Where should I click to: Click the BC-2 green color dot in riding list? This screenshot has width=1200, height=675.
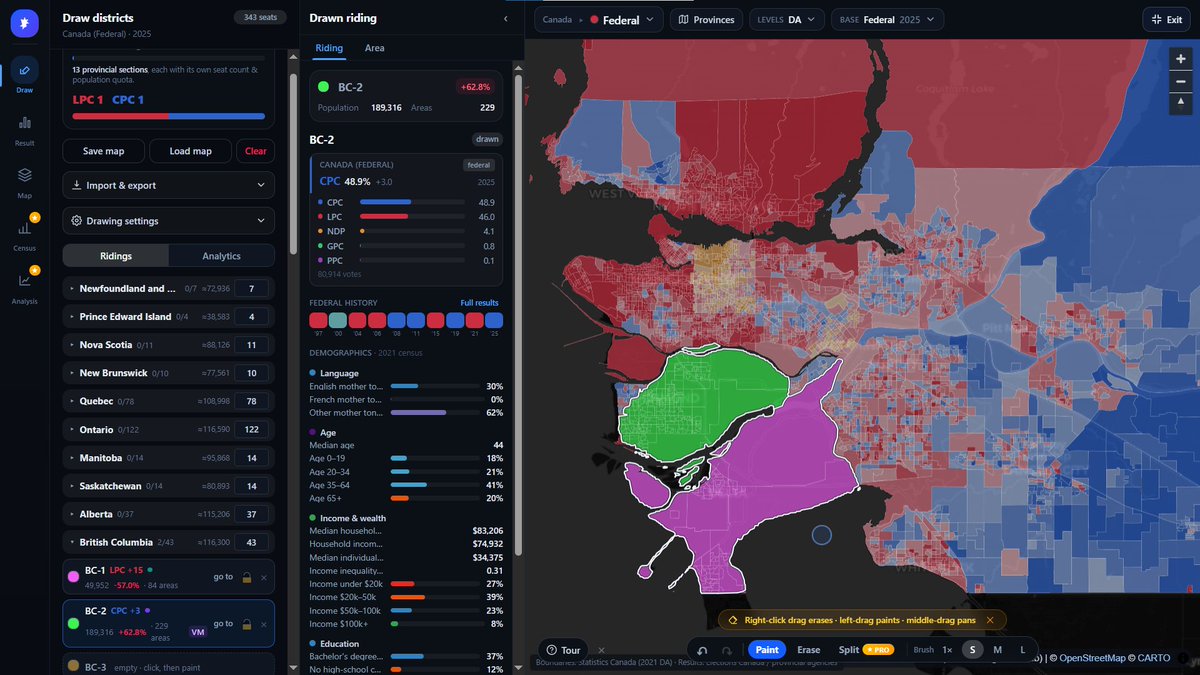[x=73, y=623]
